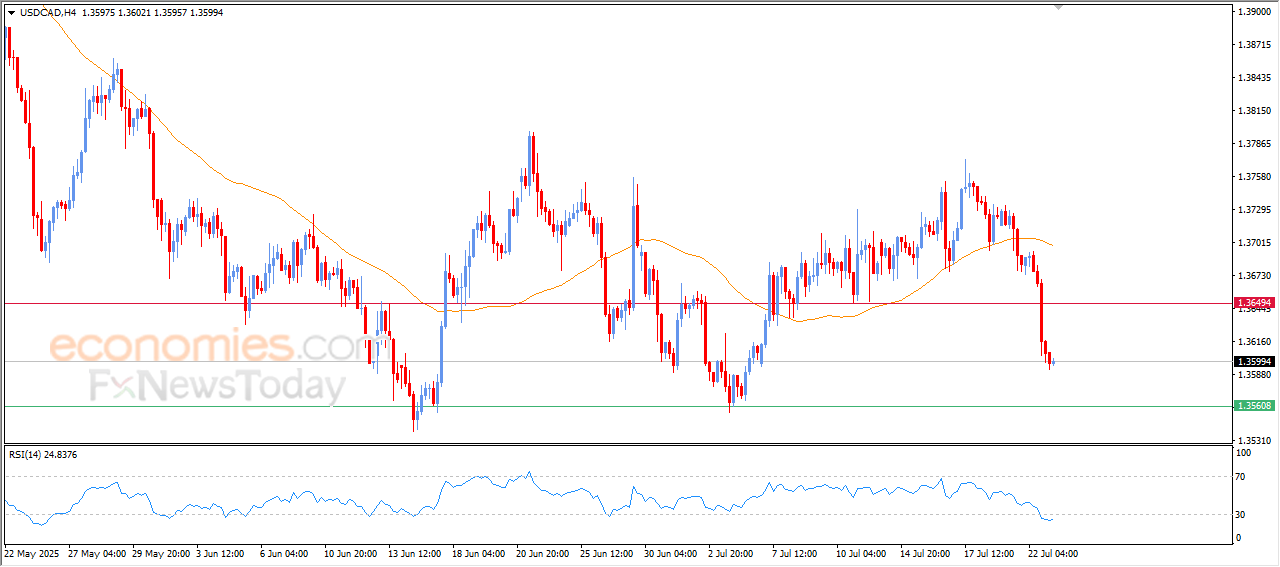Click the 1.39000 price axis label
The width and height of the screenshot is (1280, 567).
1255,12
